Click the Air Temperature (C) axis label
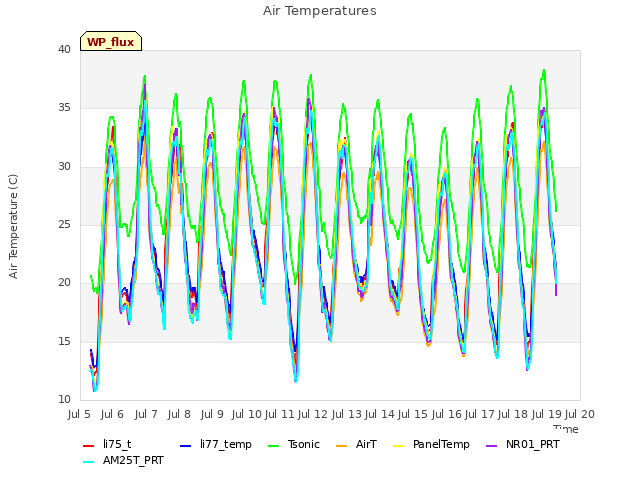The height and width of the screenshot is (480, 640). click(x=13, y=226)
